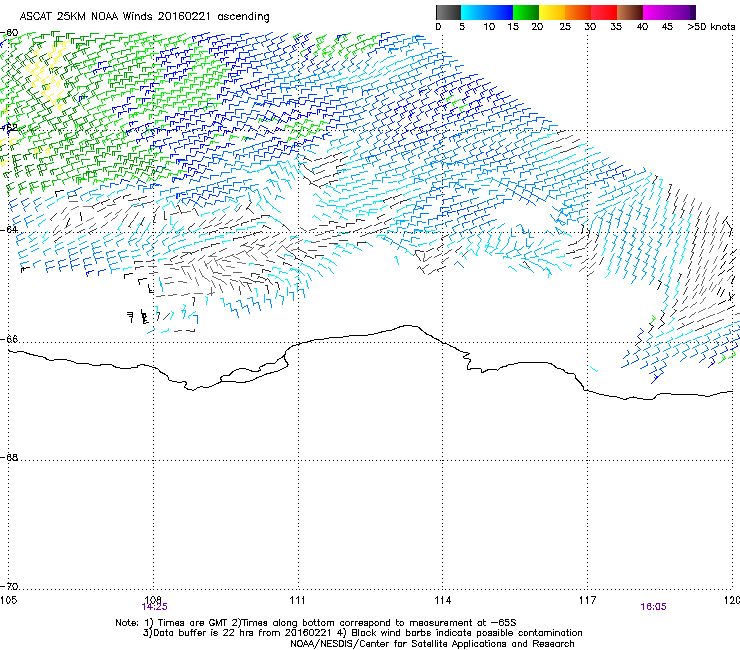Click the 'Times are GMT' note line
The image size is (740, 650).
316,623
